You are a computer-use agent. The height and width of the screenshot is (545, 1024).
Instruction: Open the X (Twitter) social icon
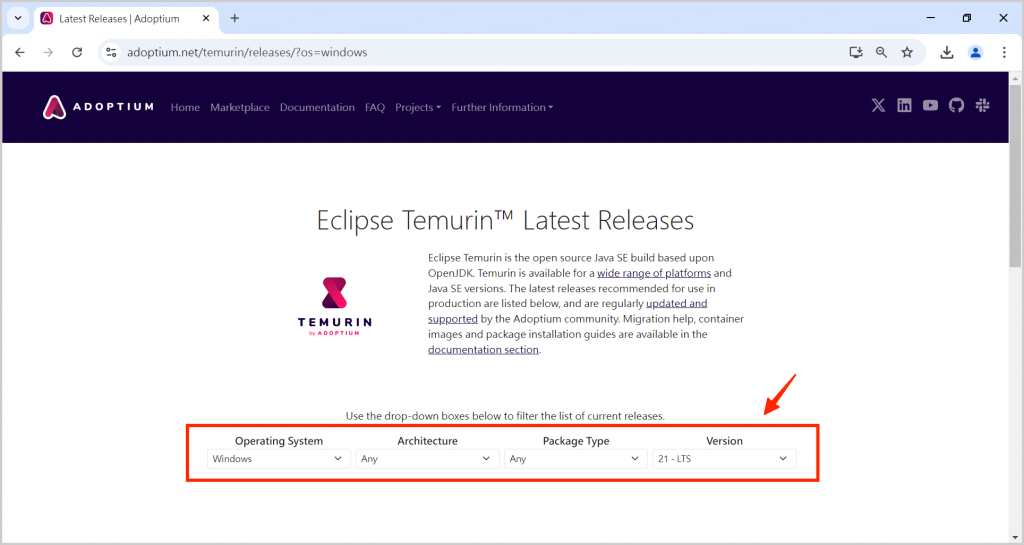coord(878,105)
